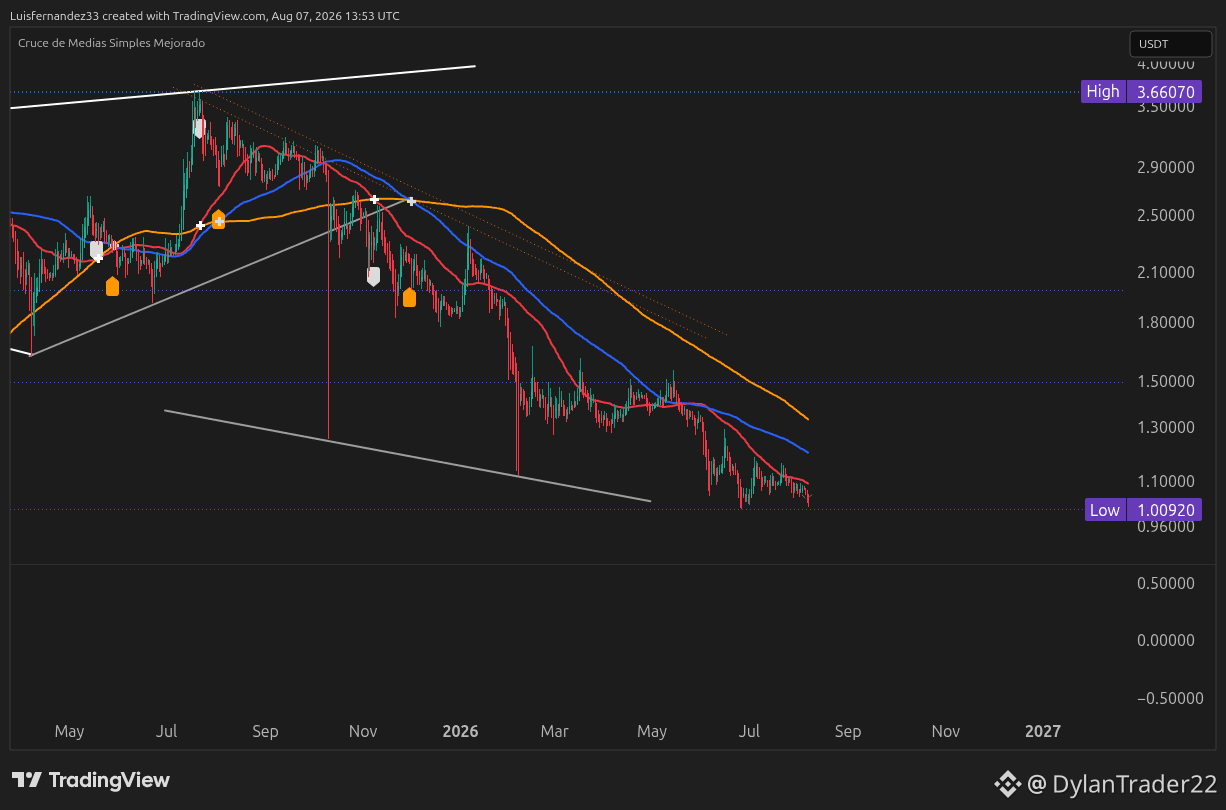The width and height of the screenshot is (1226, 810).
Task: Click the 0.00000 price axis label
Action: (1166, 640)
